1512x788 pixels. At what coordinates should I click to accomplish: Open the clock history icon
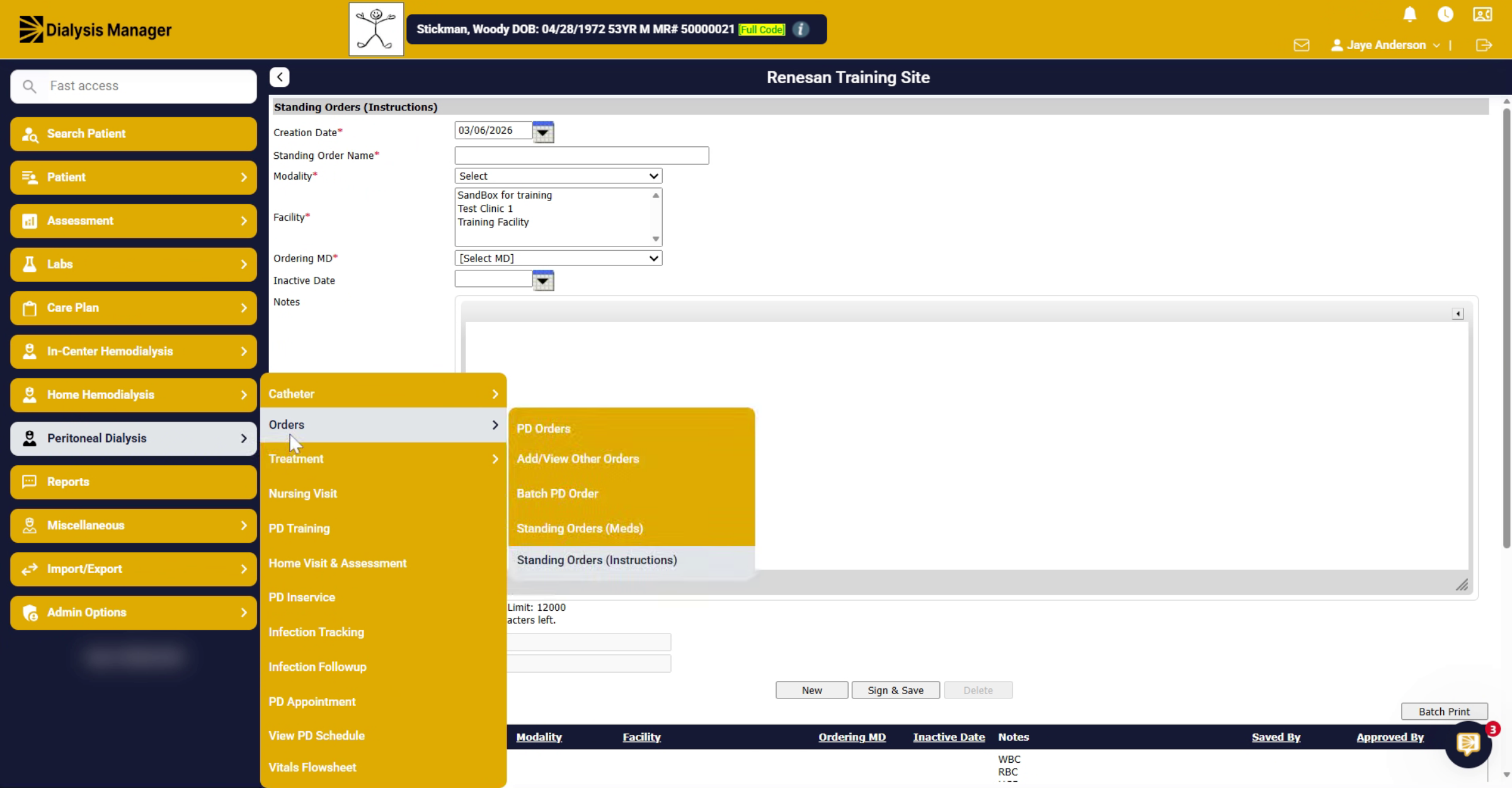click(x=1445, y=14)
